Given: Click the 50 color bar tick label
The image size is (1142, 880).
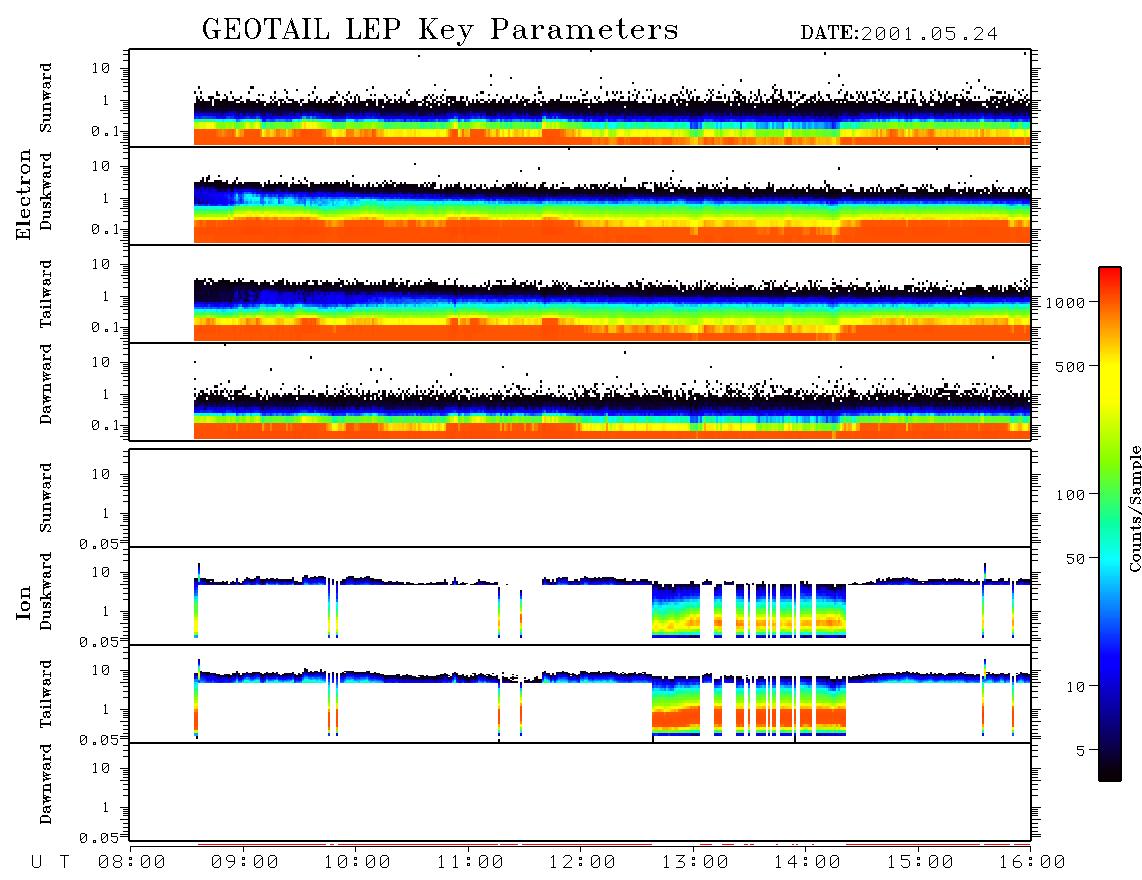Looking at the screenshot, I should point(1075,559).
